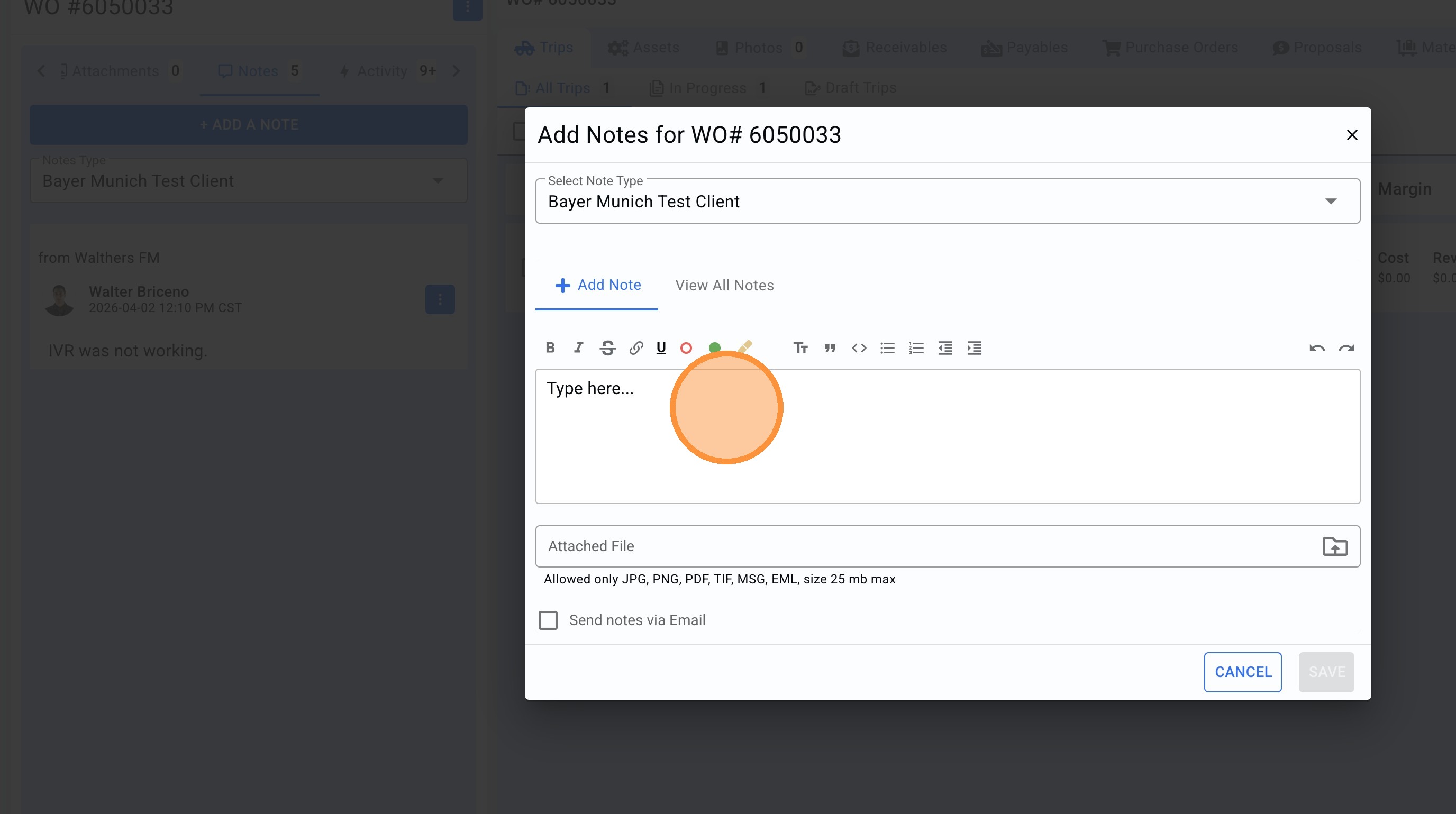This screenshot has width=1456, height=814.
Task: Toggle strikethrough formatting
Action: coord(607,348)
